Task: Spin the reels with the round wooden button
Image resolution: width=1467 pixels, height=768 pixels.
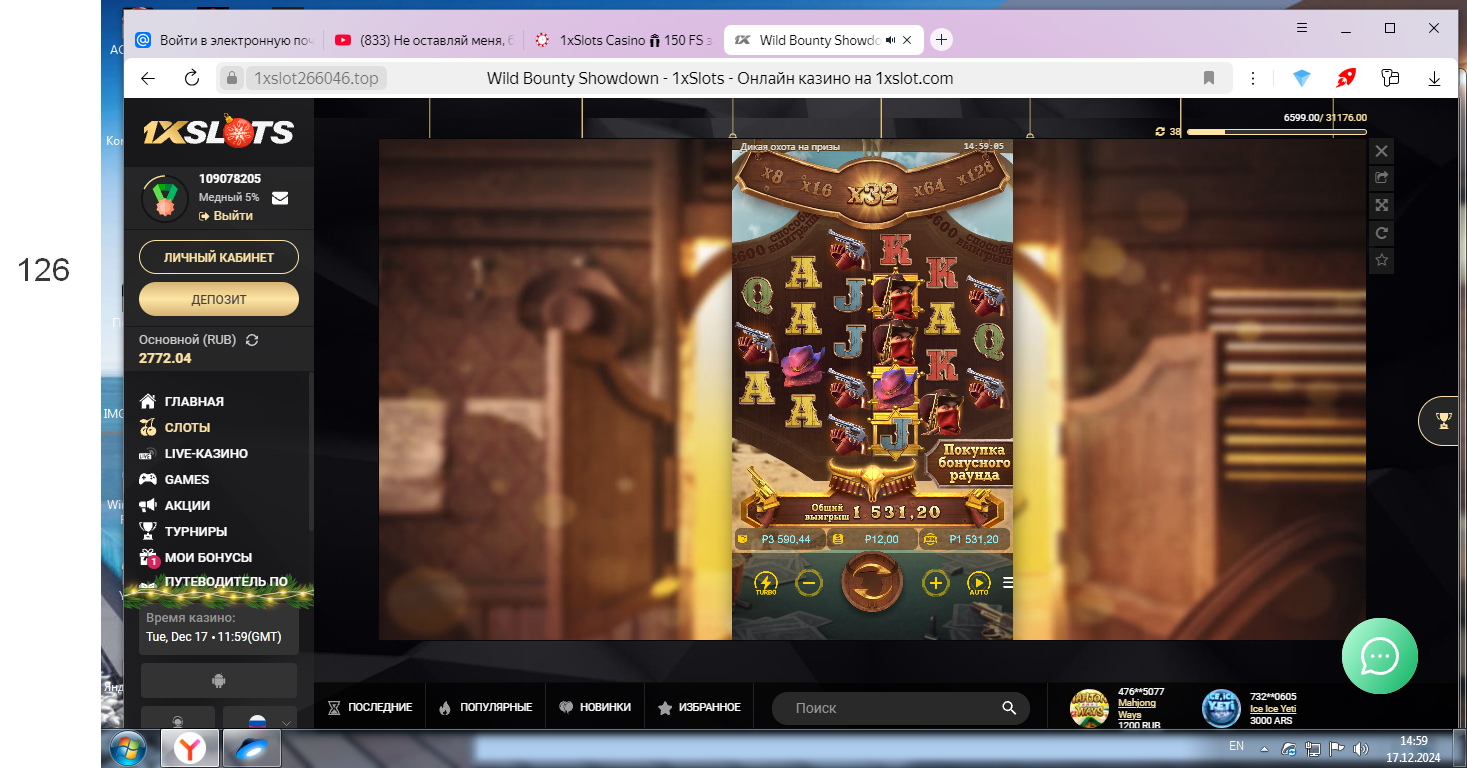Action: (x=872, y=582)
